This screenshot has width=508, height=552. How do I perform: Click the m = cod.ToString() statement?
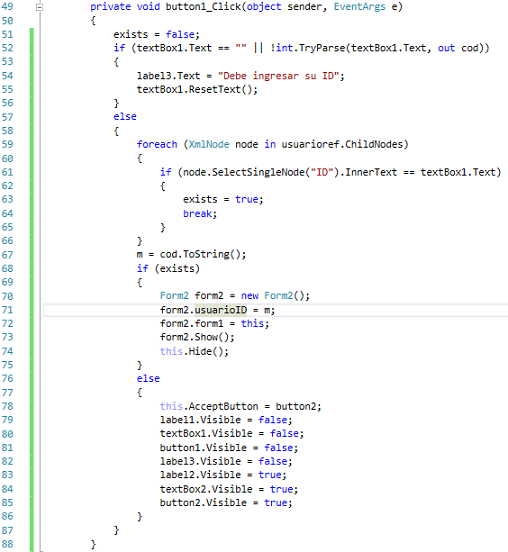pos(191,254)
